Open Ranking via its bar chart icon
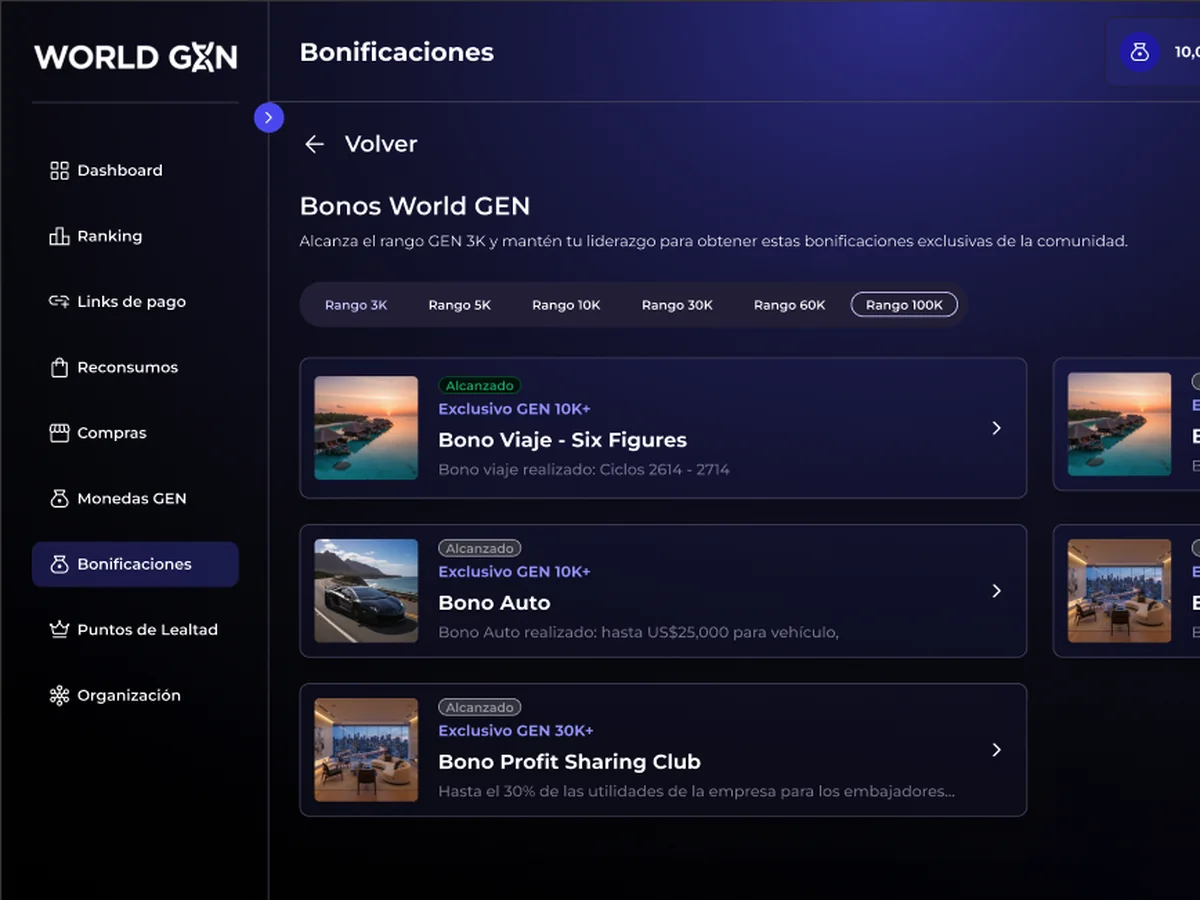 [59, 236]
